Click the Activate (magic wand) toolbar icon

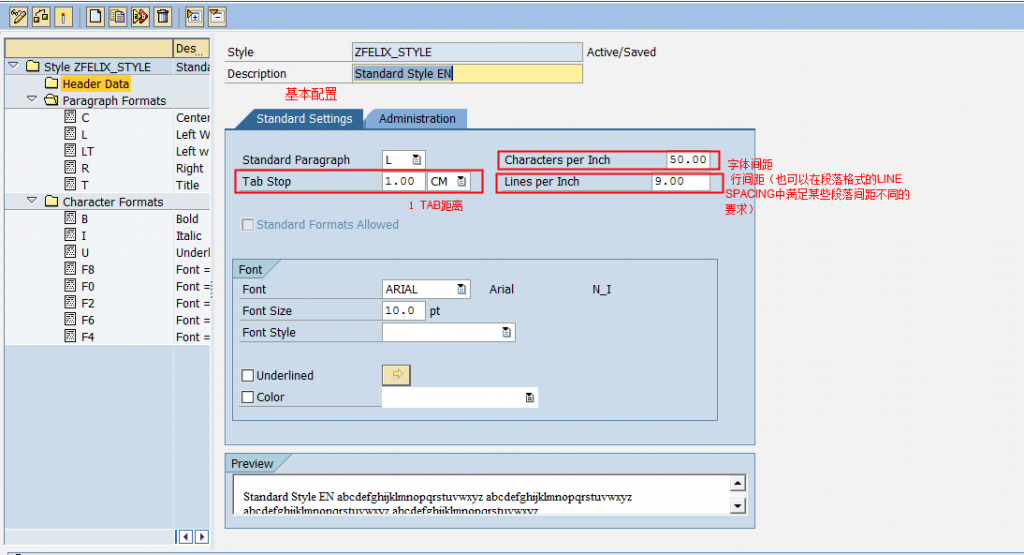(x=63, y=16)
